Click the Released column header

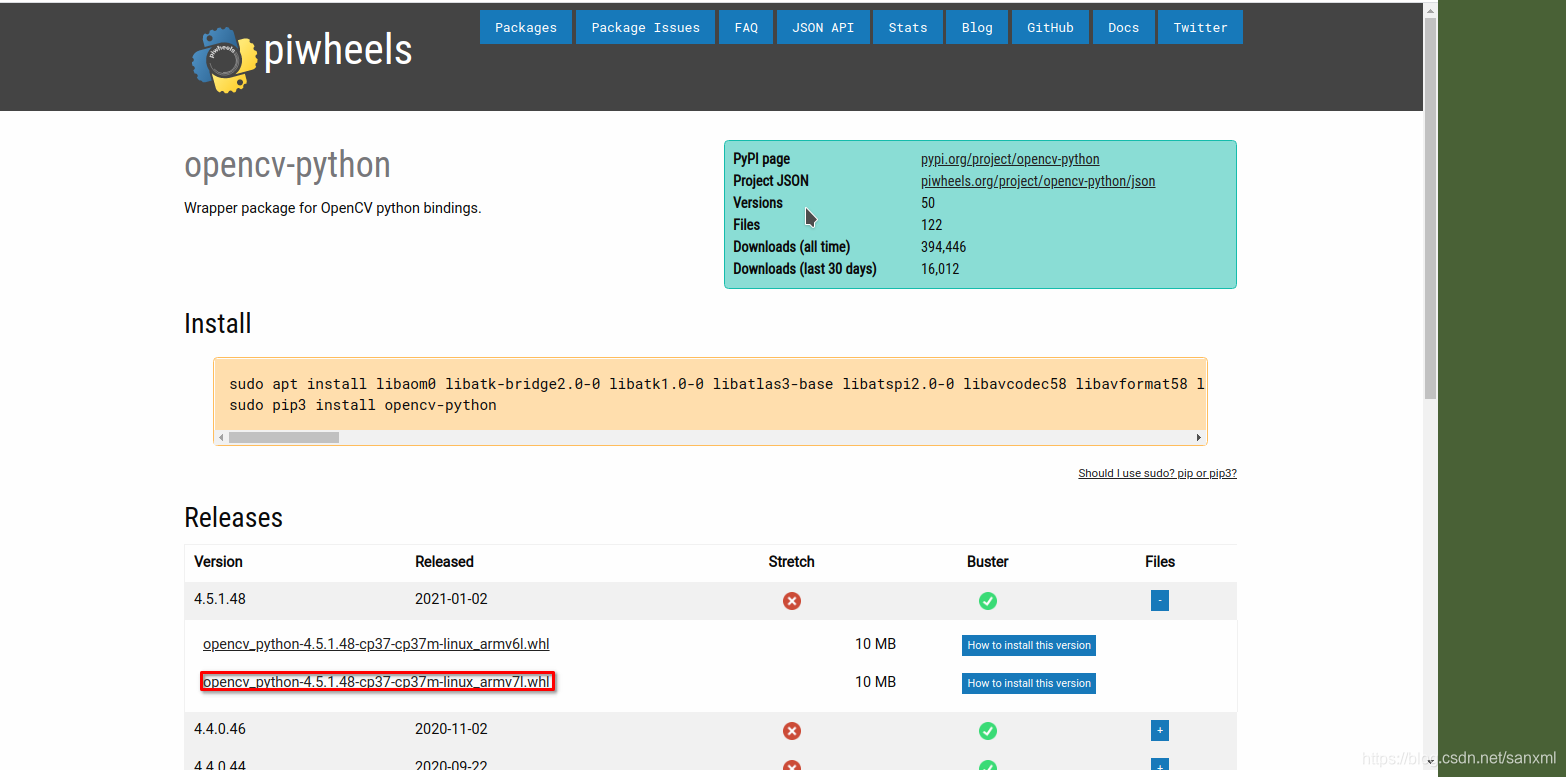[444, 562]
